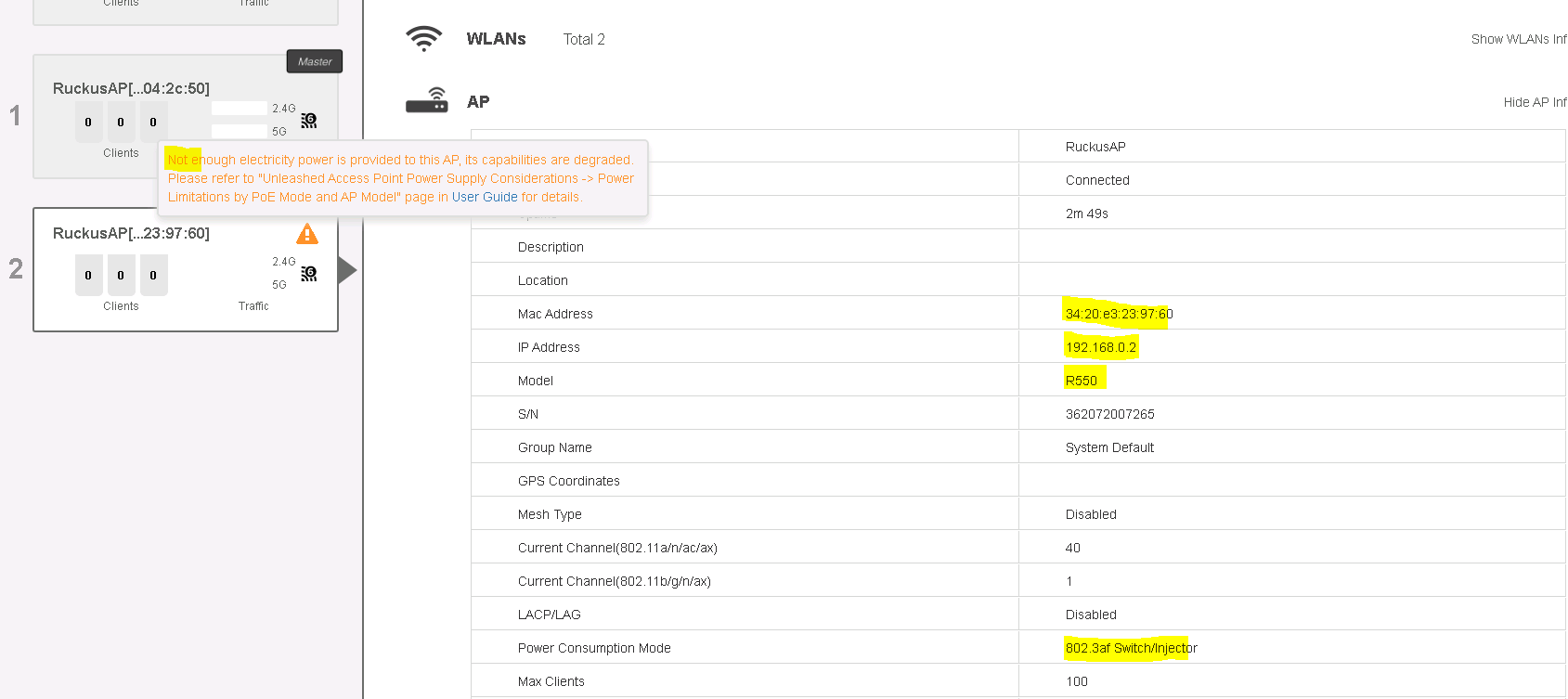Click the Clients label on RuckusAP[...04:2c:50] card
Viewport: 1568px width, 699px height.
click(x=121, y=153)
